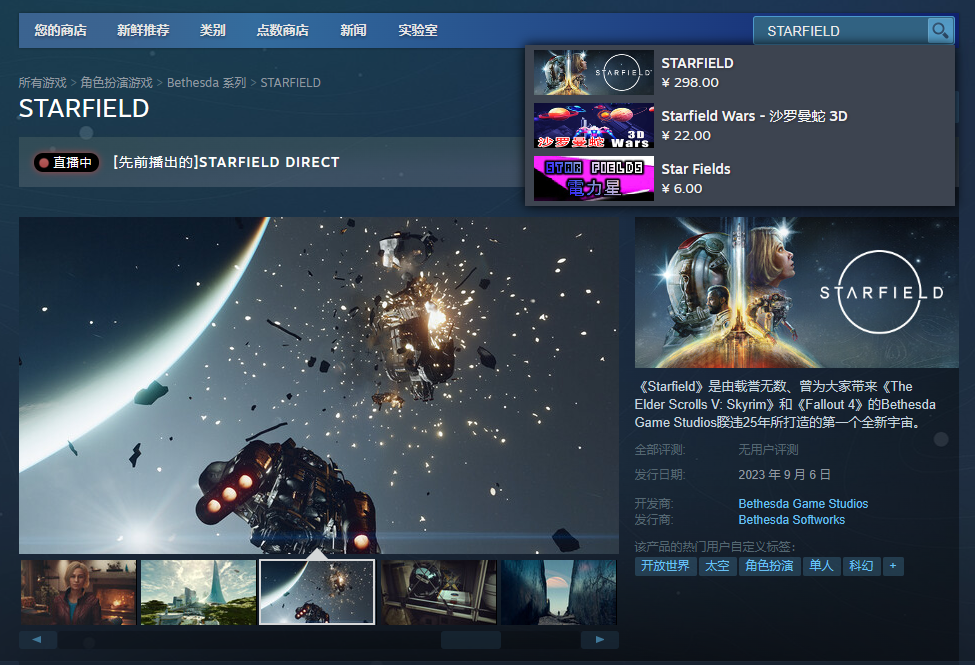This screenshot has width=975, height=665.
Task: Click the 直播中 live badge
Action: point(66,162)
